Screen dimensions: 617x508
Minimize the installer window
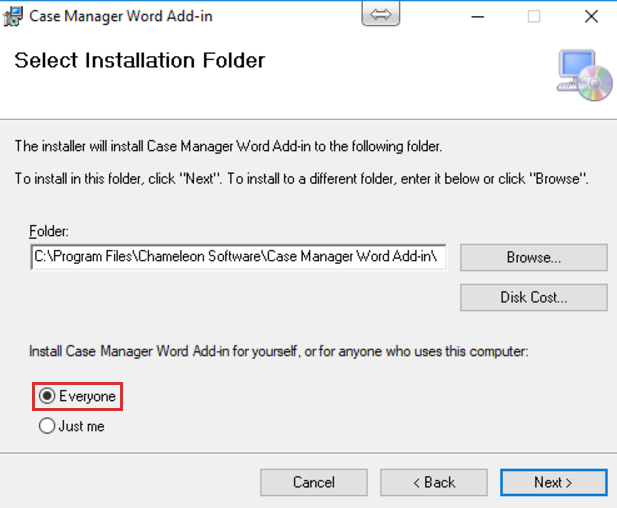(487, 16)
